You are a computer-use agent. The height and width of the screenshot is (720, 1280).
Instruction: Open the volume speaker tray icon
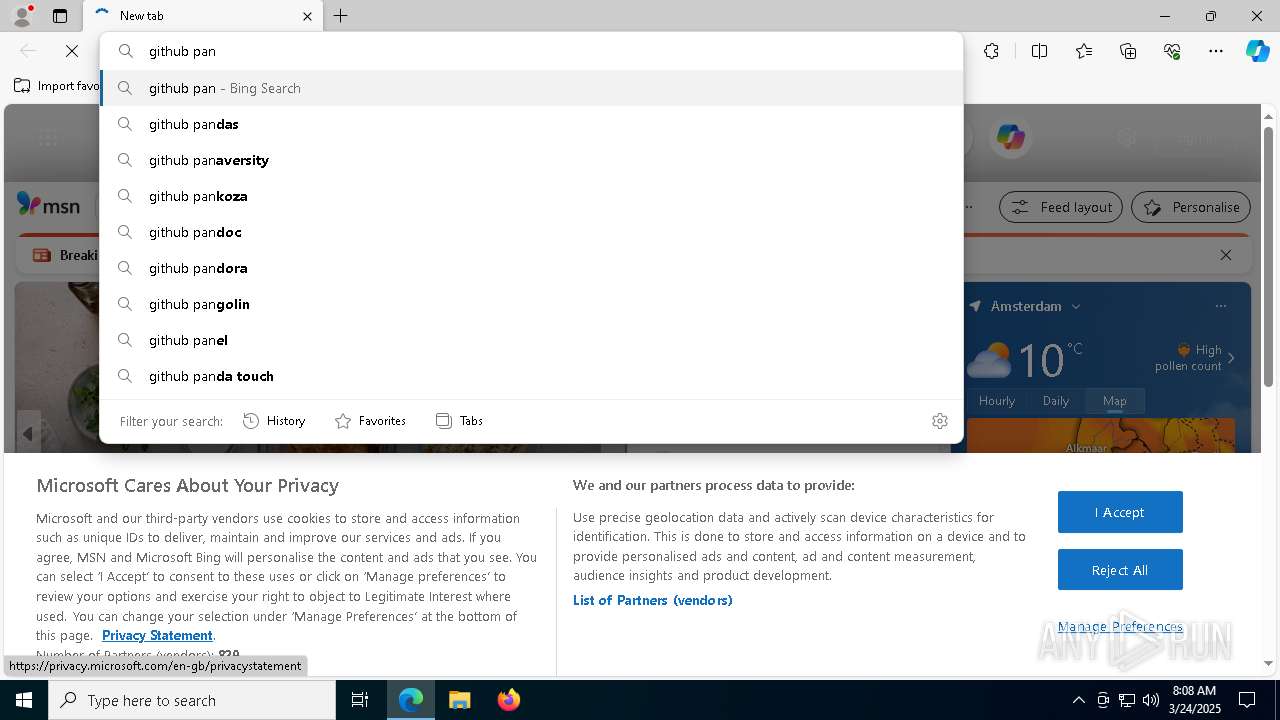point(1150,700)
